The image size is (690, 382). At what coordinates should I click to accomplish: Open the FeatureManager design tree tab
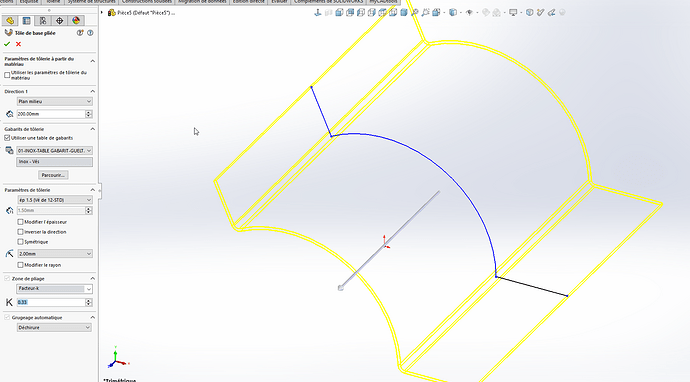point(10,21)
